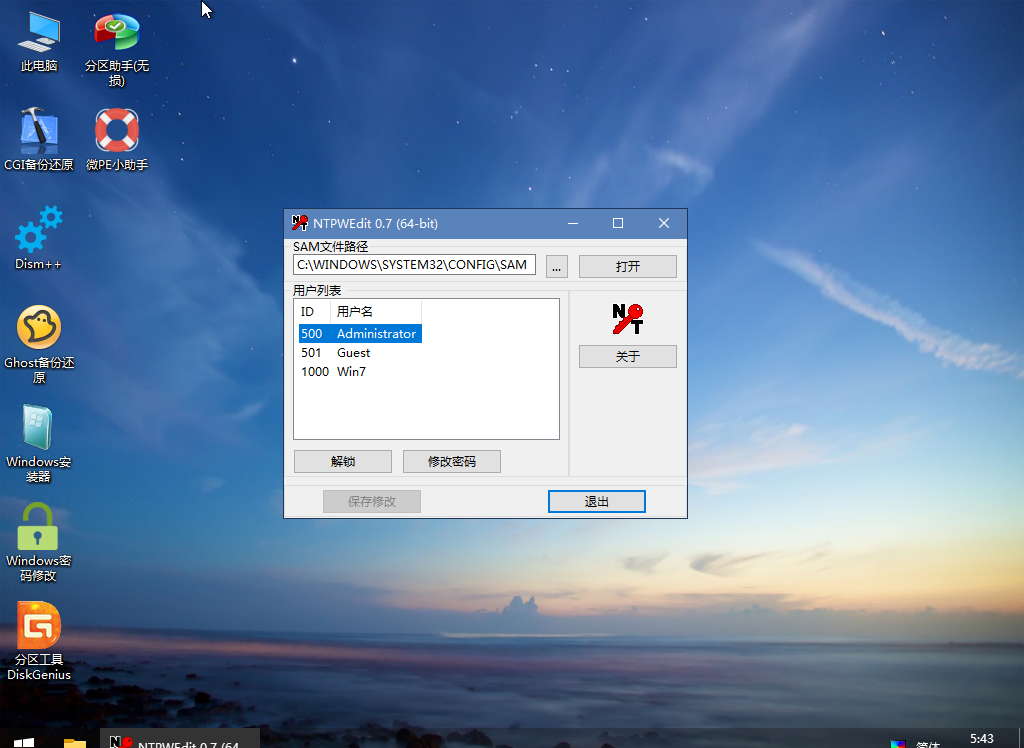Click the SAM file path text field

point(414,265)
